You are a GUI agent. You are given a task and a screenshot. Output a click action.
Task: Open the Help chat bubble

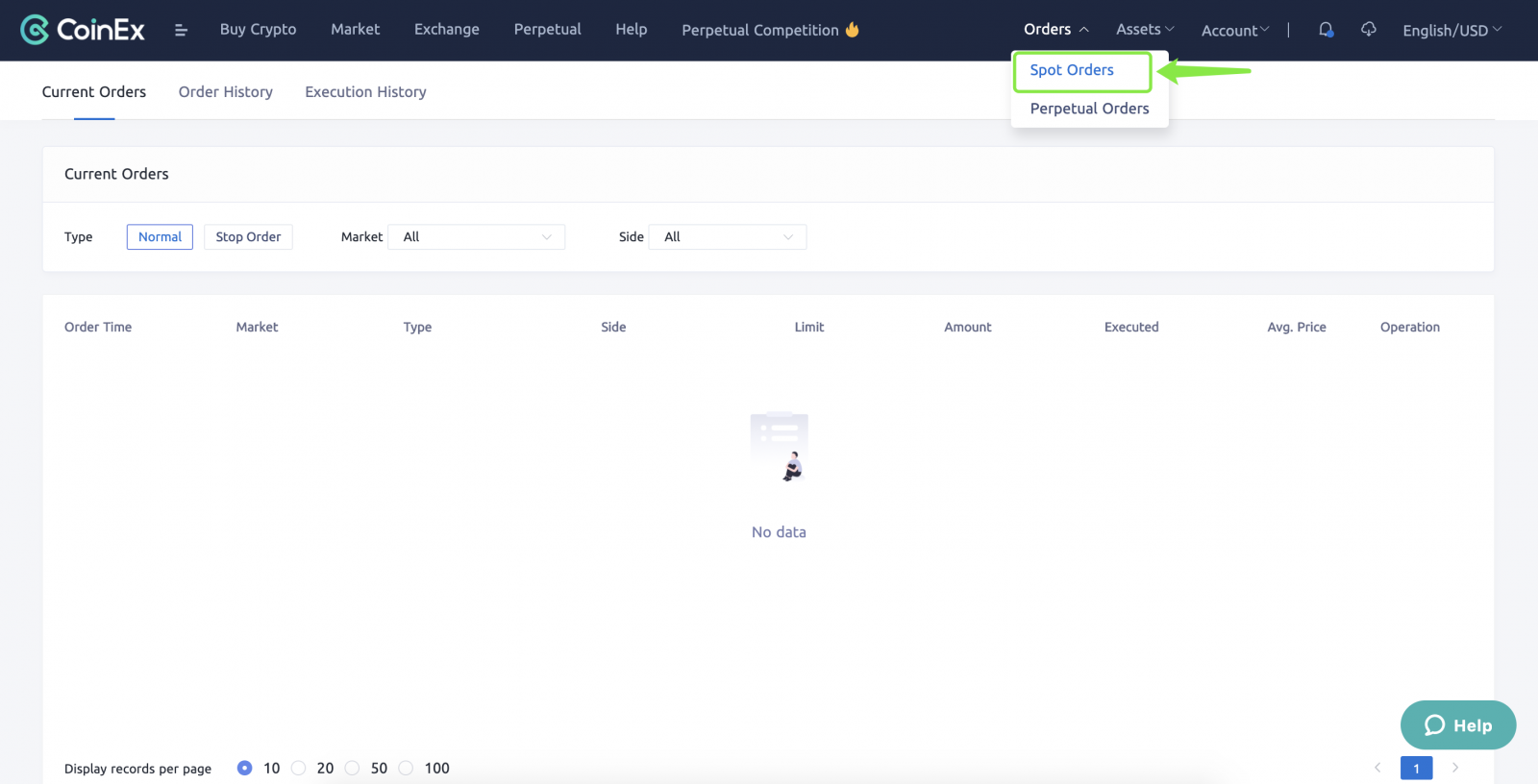point(1457,725)
